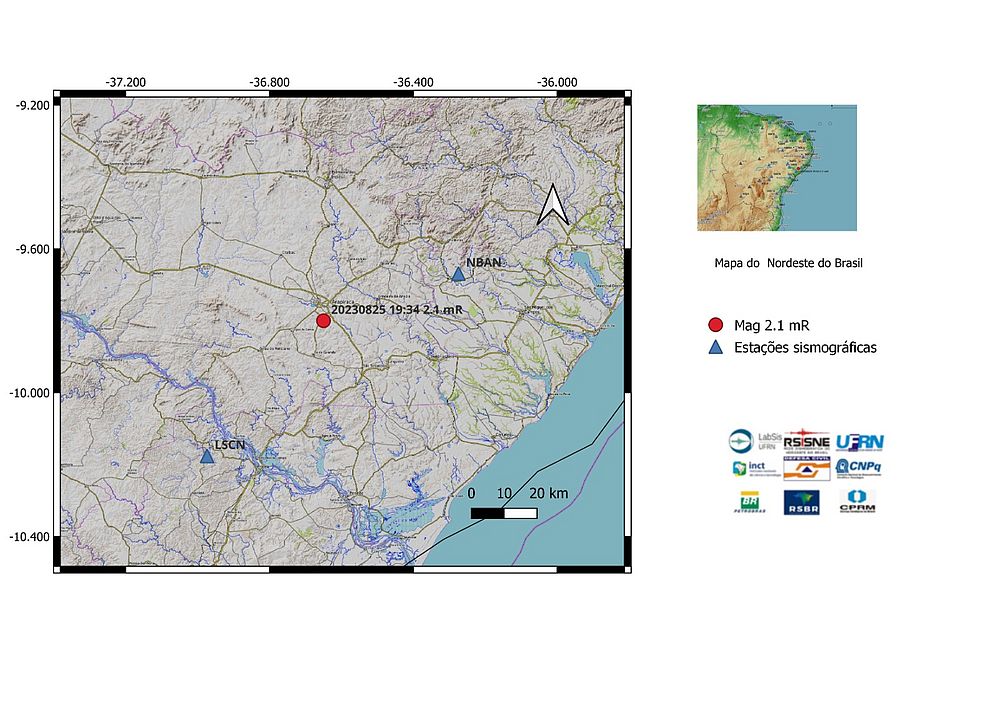Click the CPRM logo
This screenshot has height=707, width=1000.
click(858, 502)
